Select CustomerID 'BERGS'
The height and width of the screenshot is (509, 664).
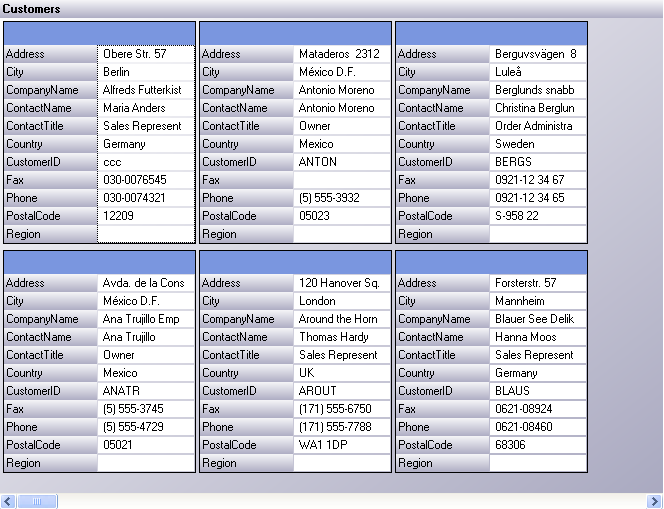pos(538,162)
